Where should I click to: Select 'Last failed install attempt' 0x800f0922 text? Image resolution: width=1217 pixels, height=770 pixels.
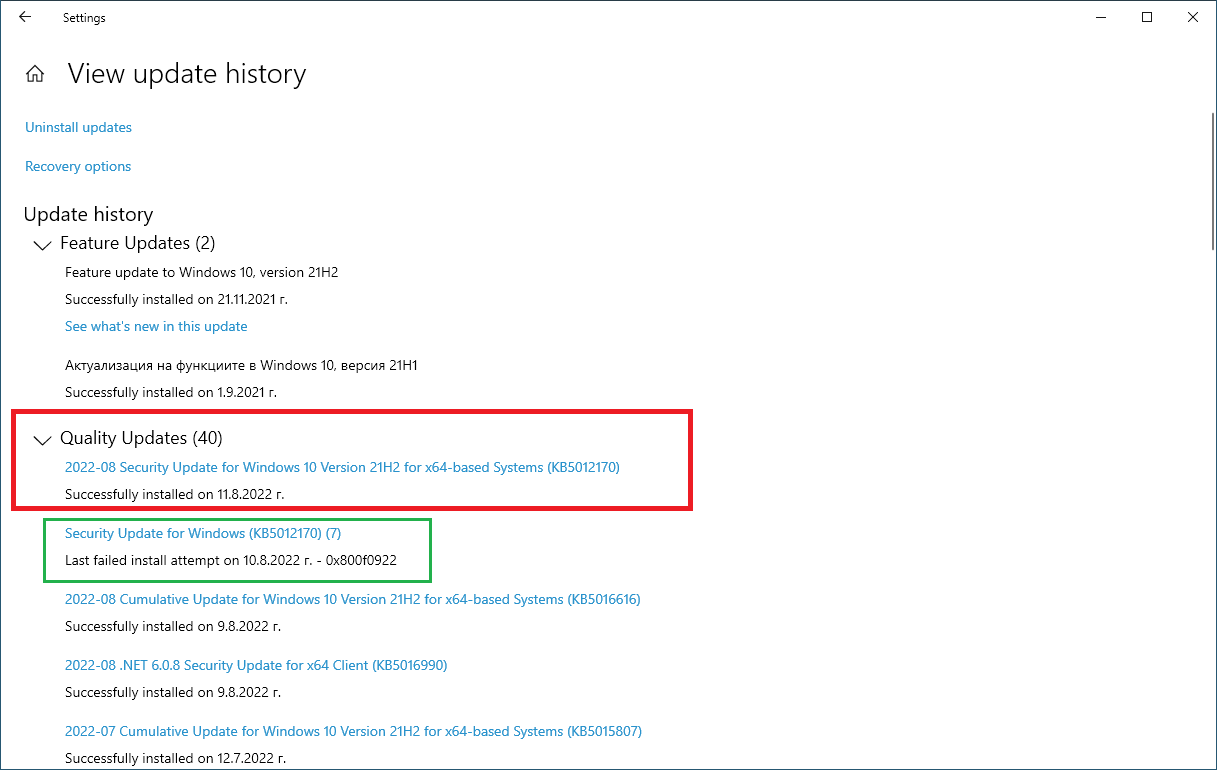tap(231, 560)
